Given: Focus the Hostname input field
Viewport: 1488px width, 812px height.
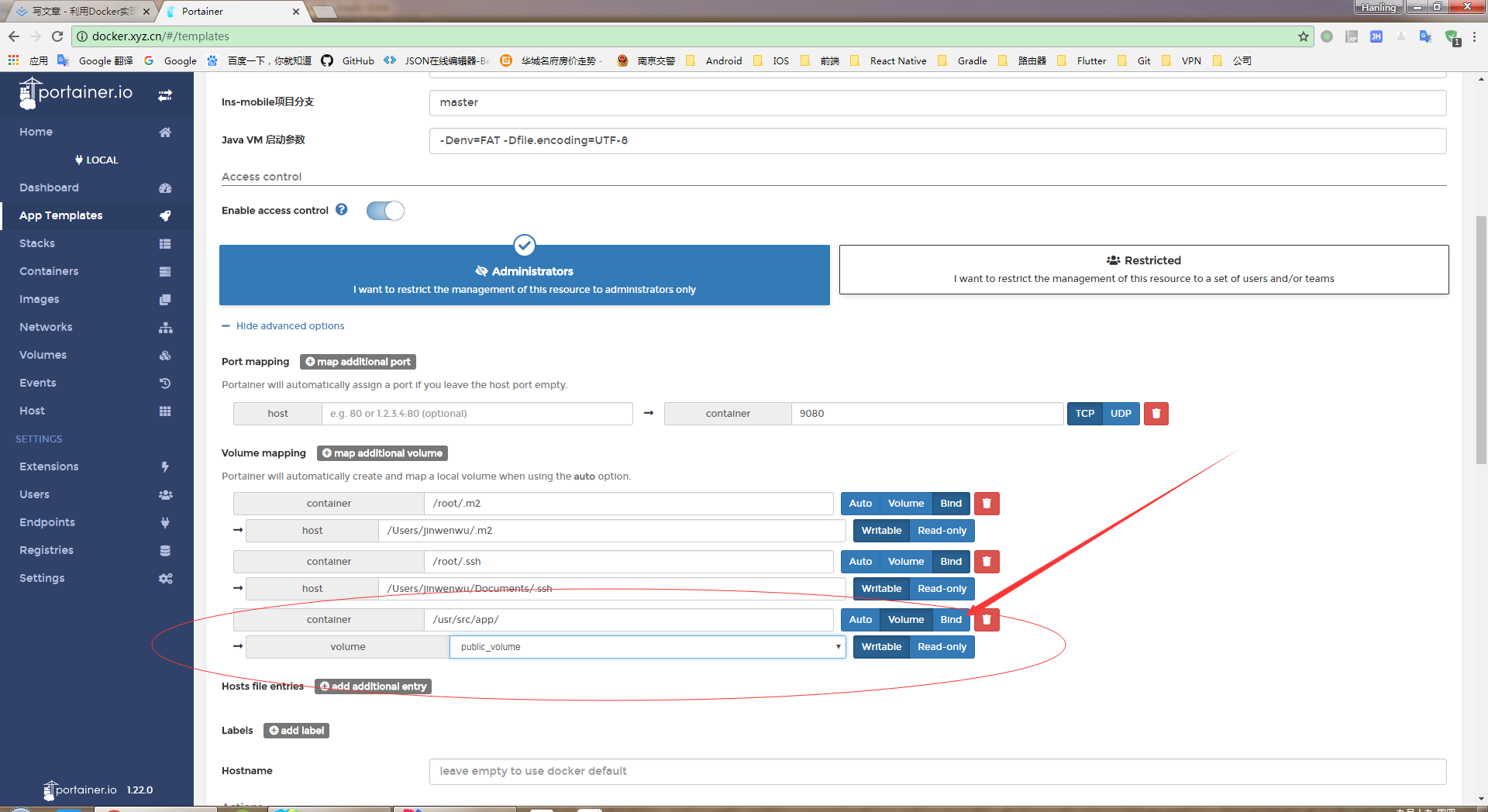Looking at the screenshot, I should (938, 771).
